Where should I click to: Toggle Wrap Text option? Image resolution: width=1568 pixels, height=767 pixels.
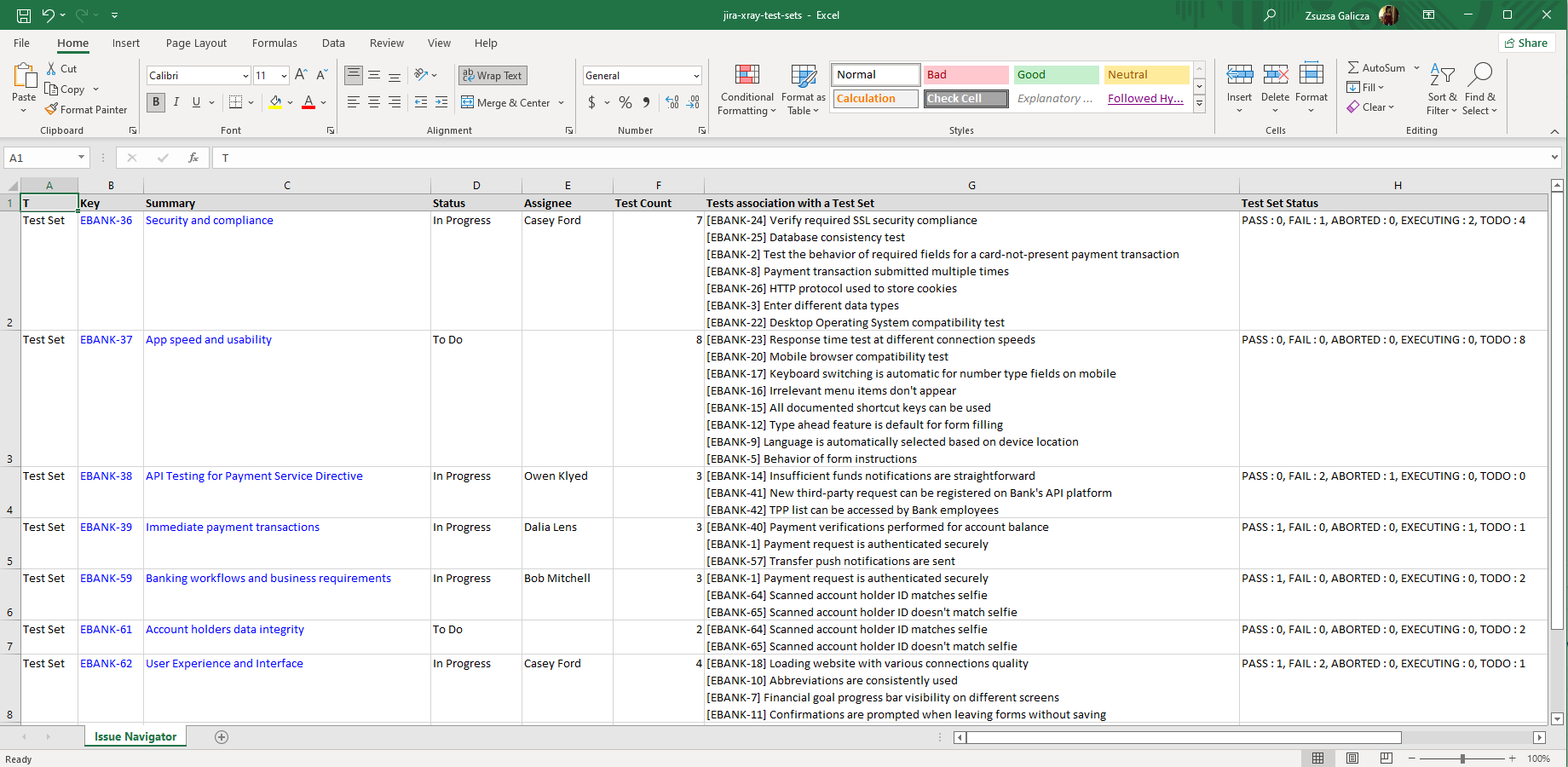pos(493,76)
